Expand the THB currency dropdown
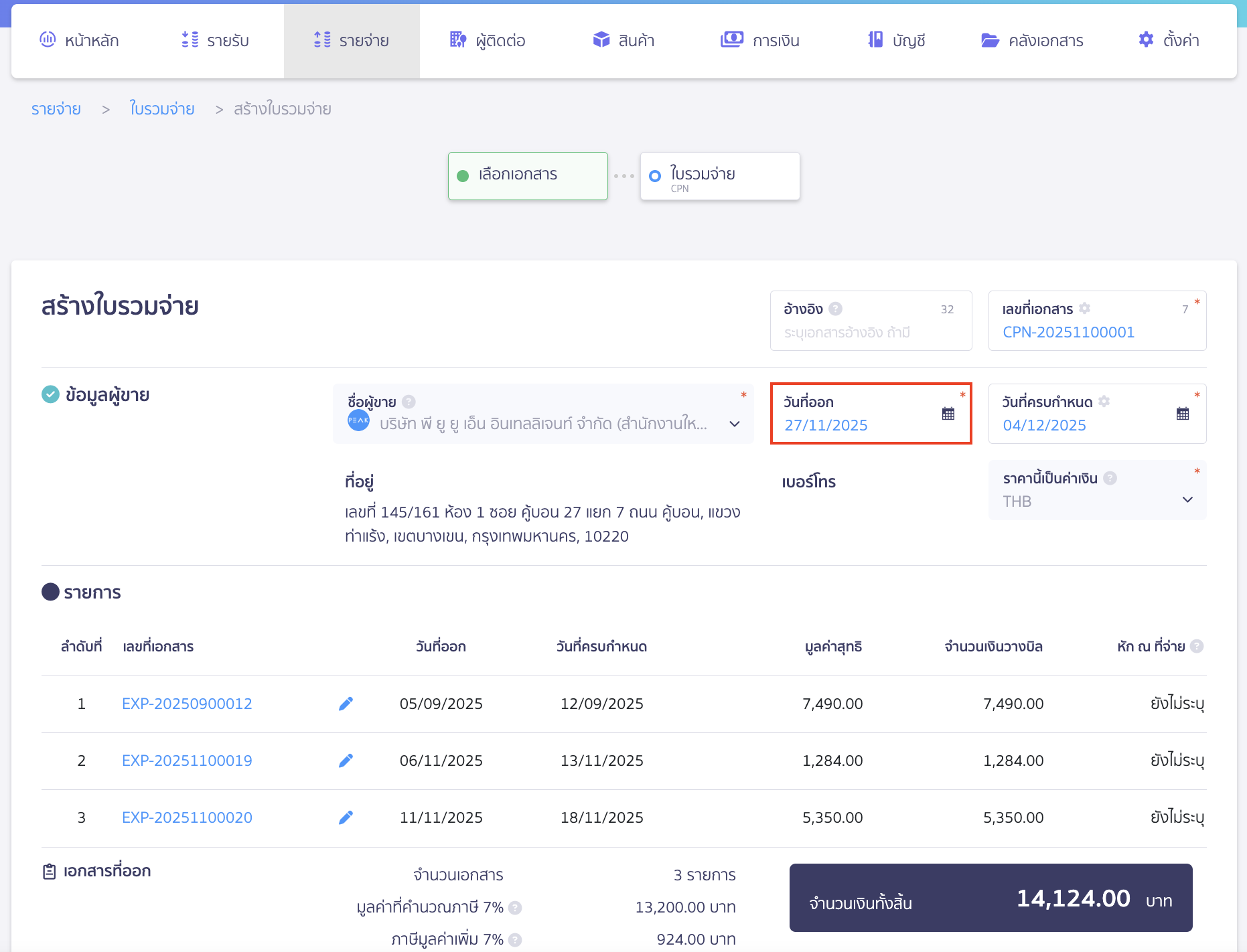Image resolution: width=1247 pixels, height=952 pixels. [x=1187, y=500]
